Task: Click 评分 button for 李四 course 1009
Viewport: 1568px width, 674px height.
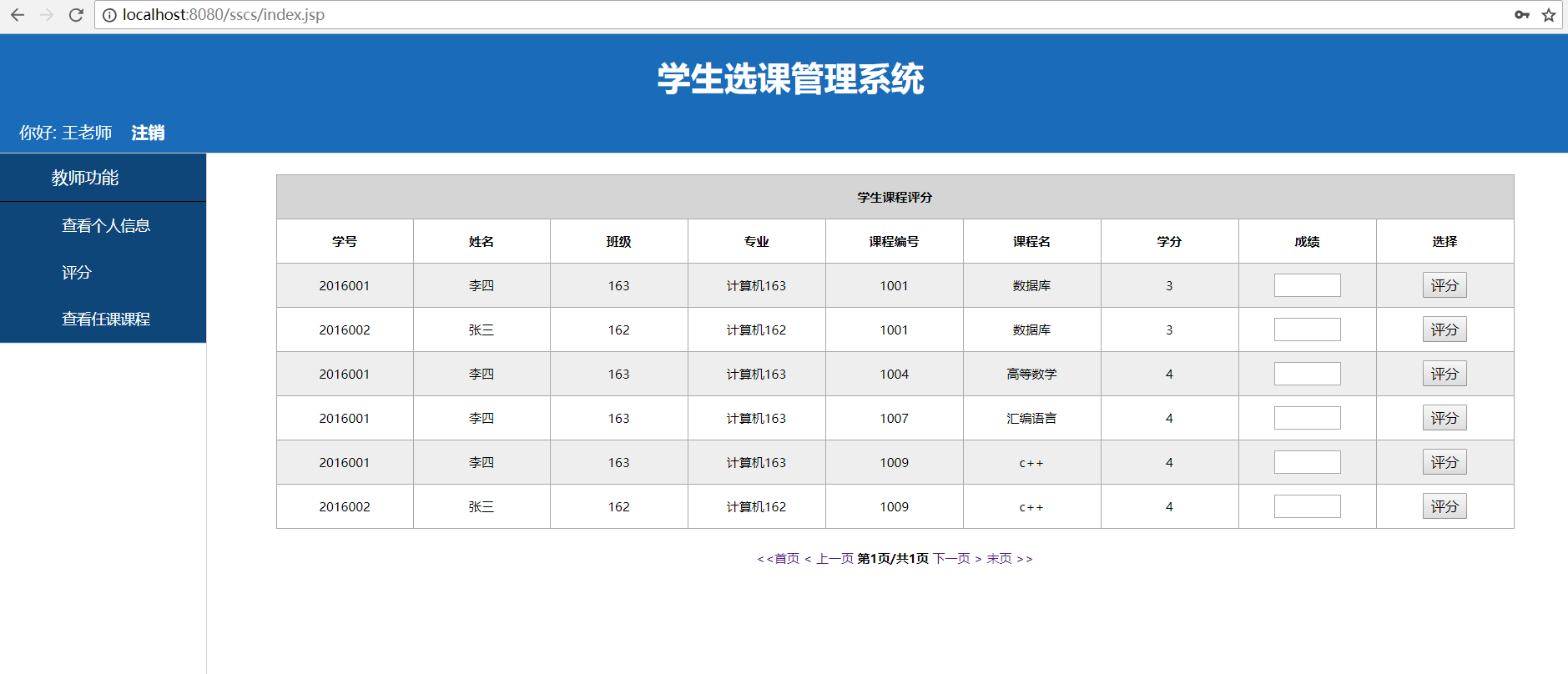Action: tap(1444, 462)
